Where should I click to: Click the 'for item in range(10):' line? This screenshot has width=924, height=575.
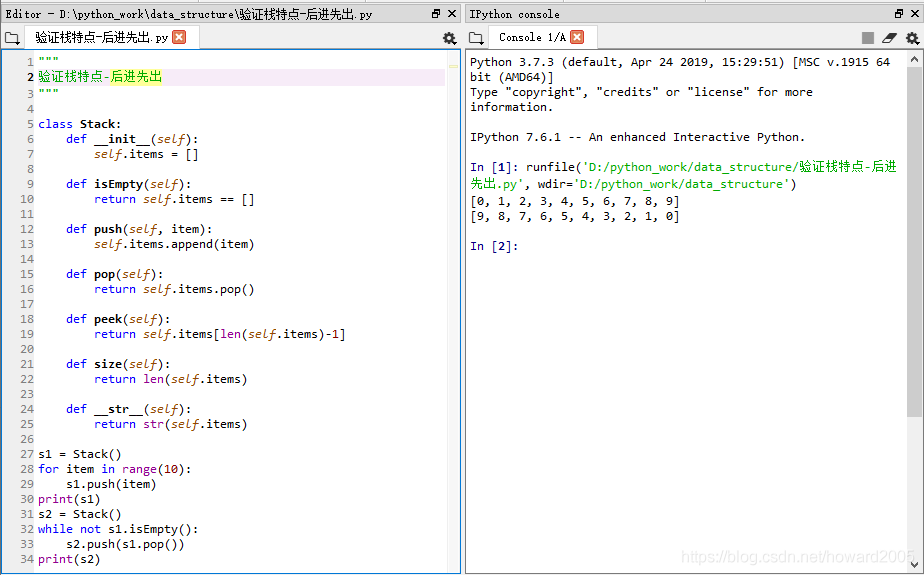point(115,470)
